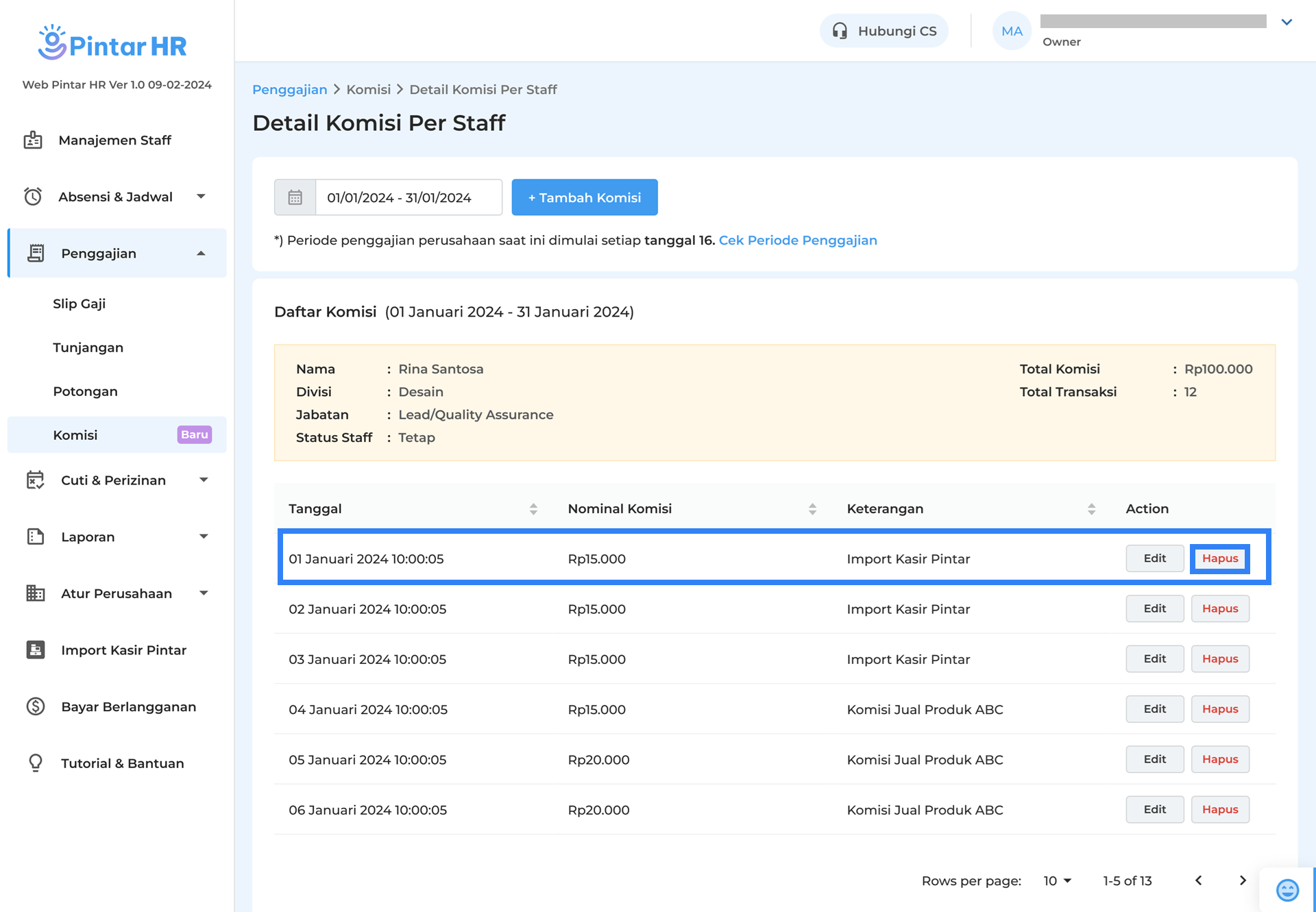Sort table by Tanggal column
Viewport: 1316px width, 912px height.
[533, 508]
